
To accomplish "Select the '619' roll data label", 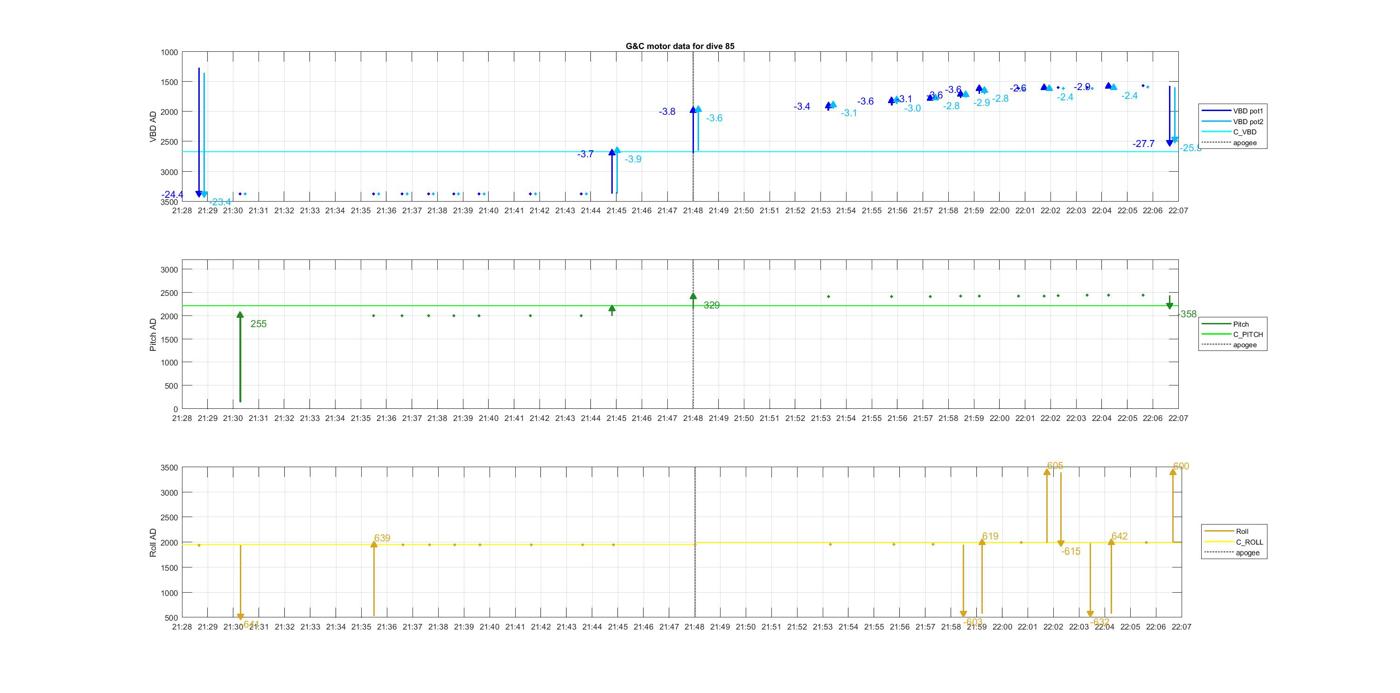I will click(990, 536).
